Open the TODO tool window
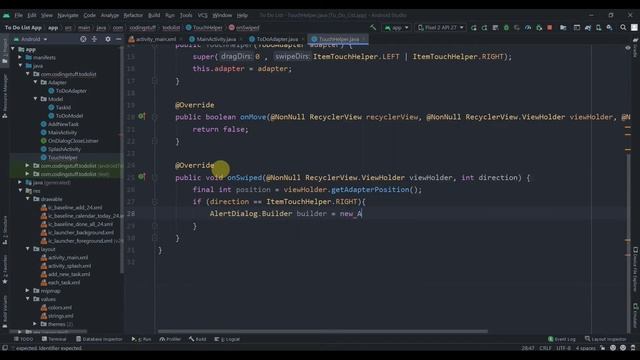The height and width of the screenshot is (360, 640). tap(23, 339)
